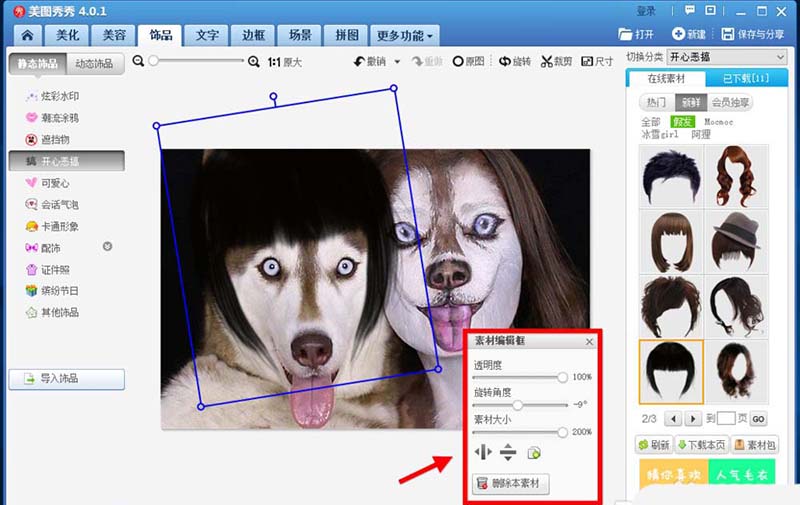Toggle 原图 original image view
This screenshot has width=800, height=505.
pyautogui.click(x=470, y=61)
